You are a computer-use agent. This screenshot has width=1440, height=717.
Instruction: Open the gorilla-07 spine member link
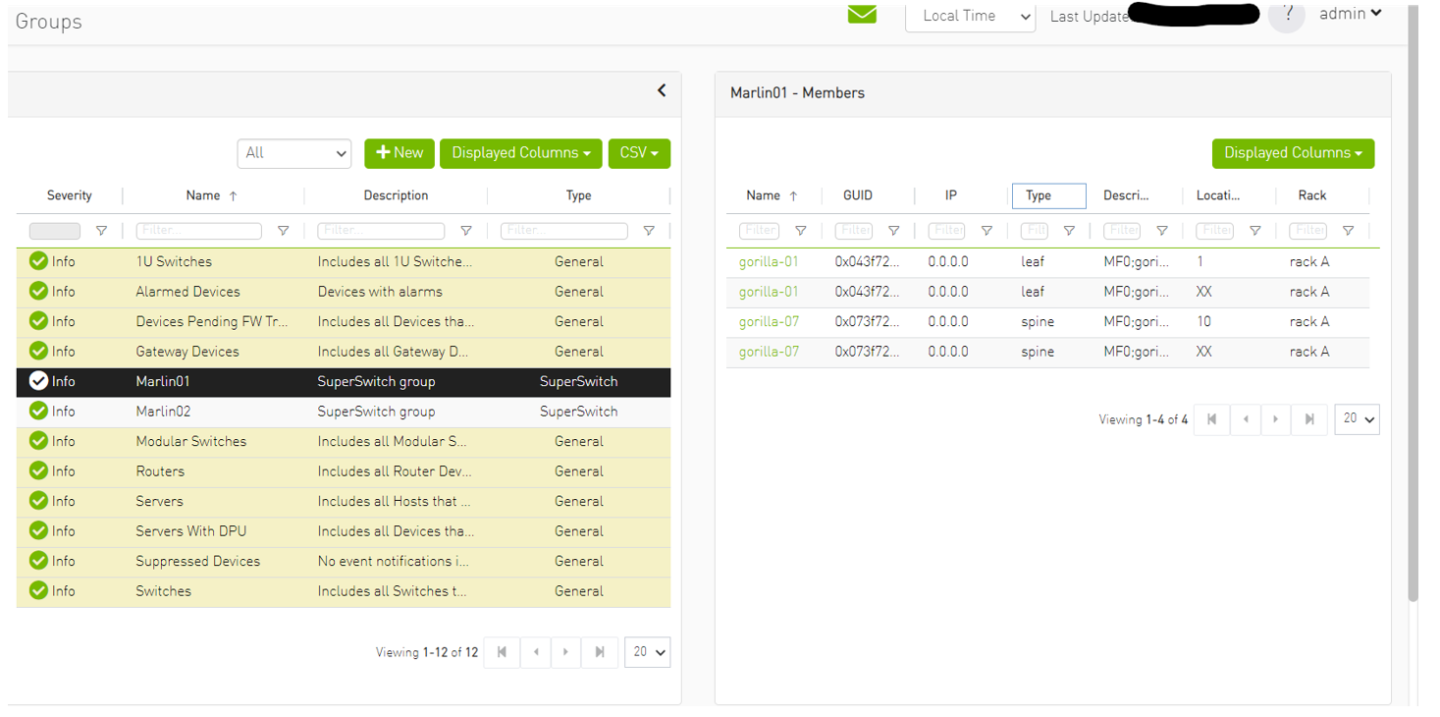pyautogui.click(x=768, y=322)
